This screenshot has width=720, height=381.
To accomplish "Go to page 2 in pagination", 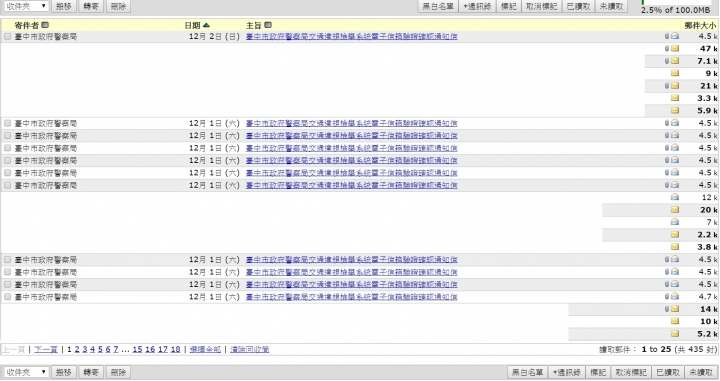I will (77, 349).
